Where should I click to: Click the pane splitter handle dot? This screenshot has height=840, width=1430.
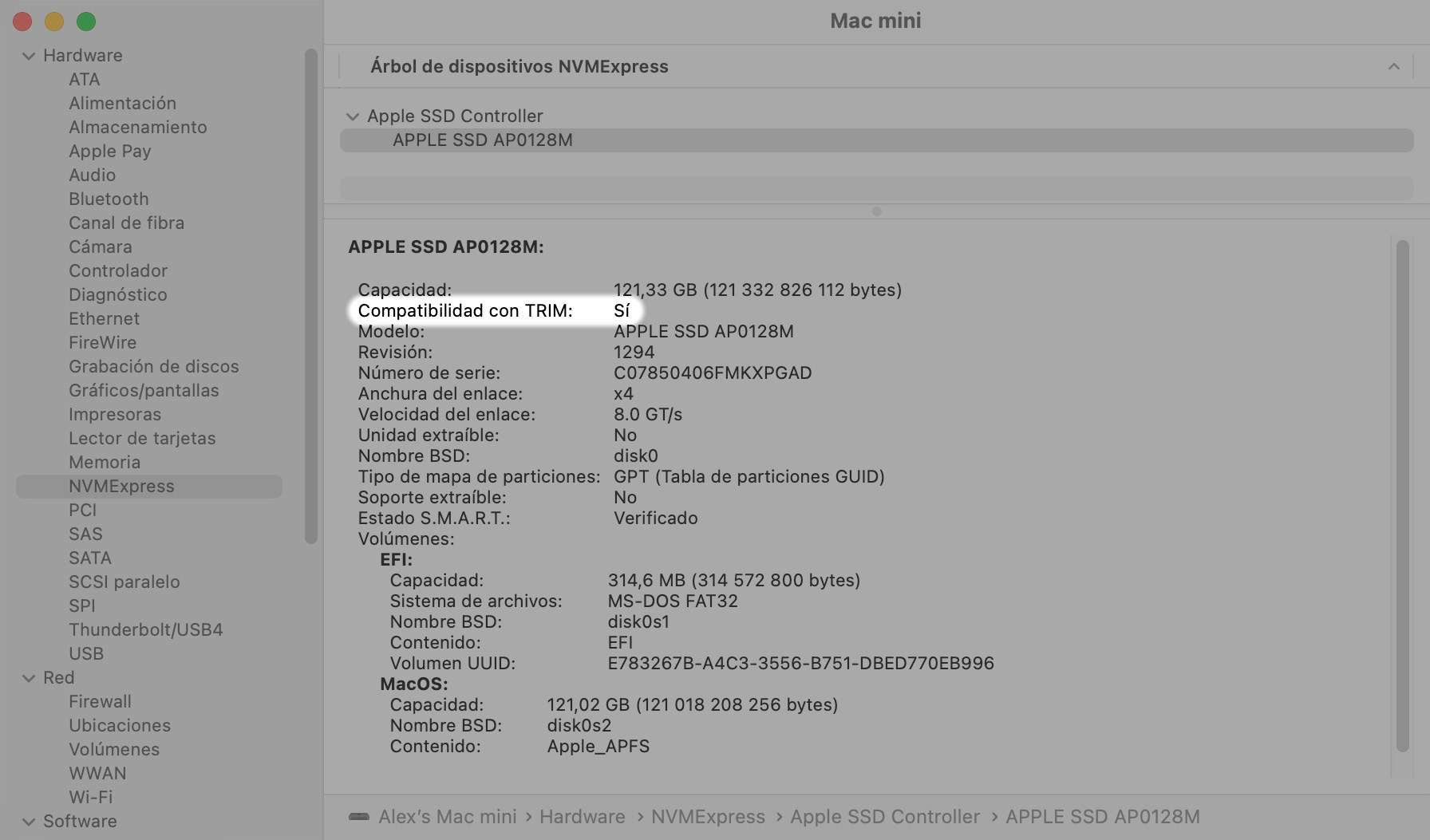(x=876, y=211)
